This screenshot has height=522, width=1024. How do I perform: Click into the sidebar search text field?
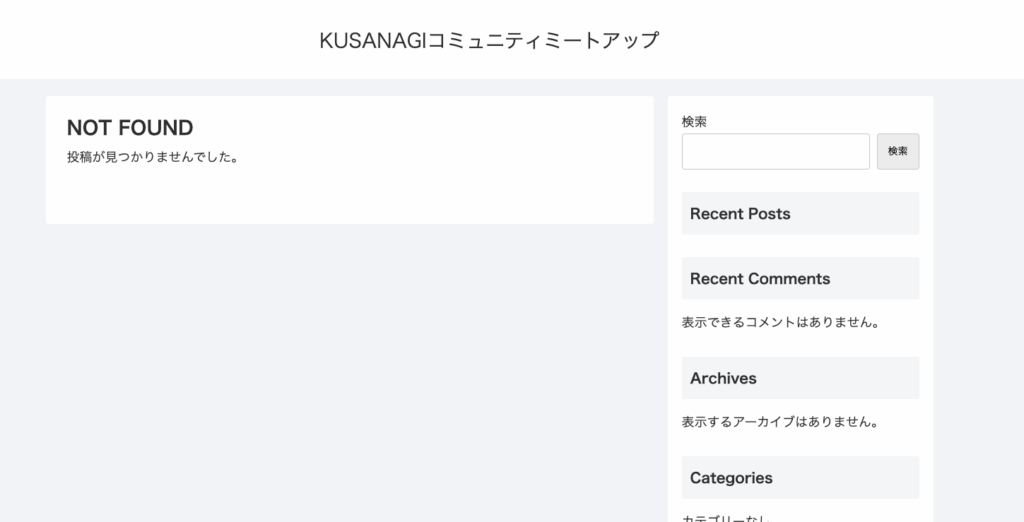click(775, 152)
